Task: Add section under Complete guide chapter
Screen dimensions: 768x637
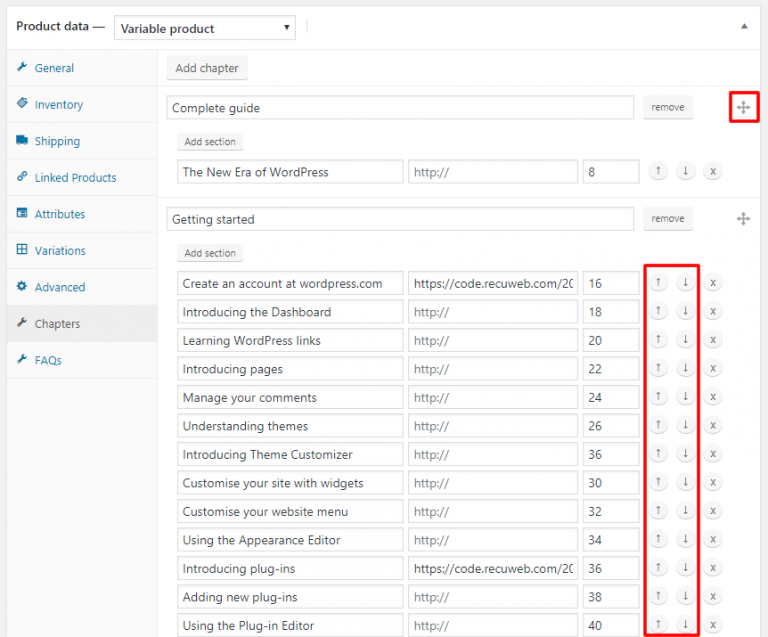Action: tap(210, 142)
